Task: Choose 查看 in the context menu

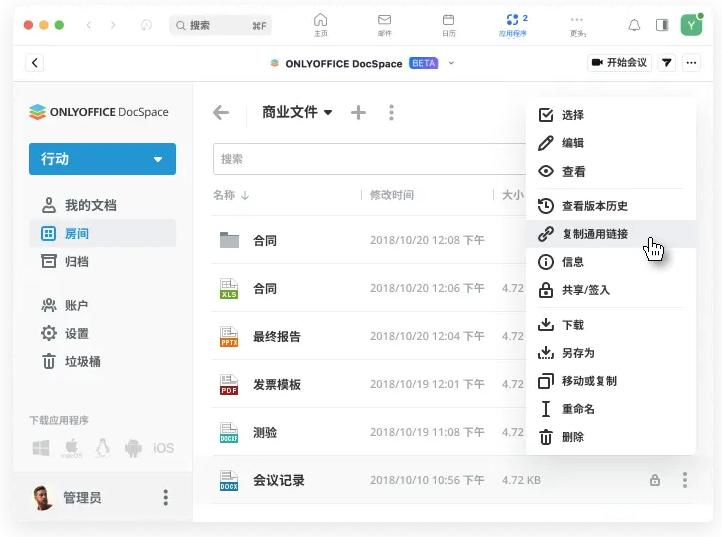Action: tap(611, 171)
